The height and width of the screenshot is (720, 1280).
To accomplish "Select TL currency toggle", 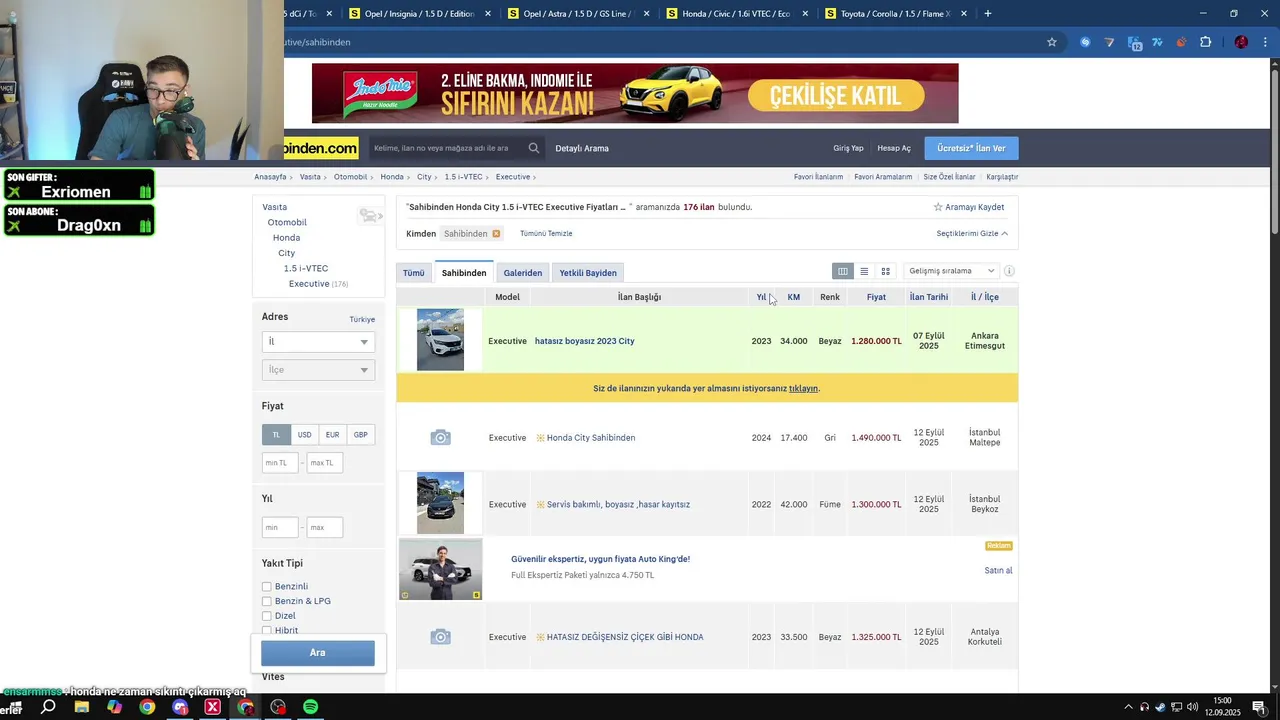I will coord(276,435).
